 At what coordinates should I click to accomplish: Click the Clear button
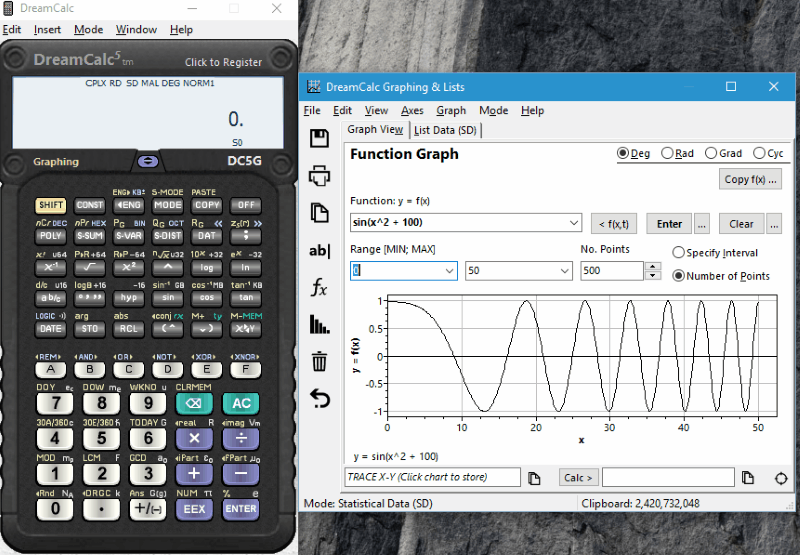pos(741,224)
